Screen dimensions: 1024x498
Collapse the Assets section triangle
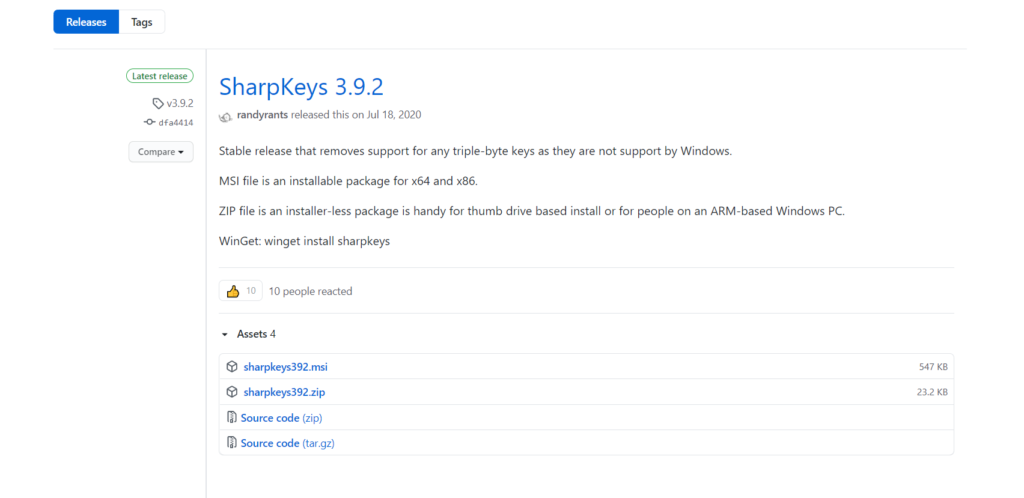point(225,334)
